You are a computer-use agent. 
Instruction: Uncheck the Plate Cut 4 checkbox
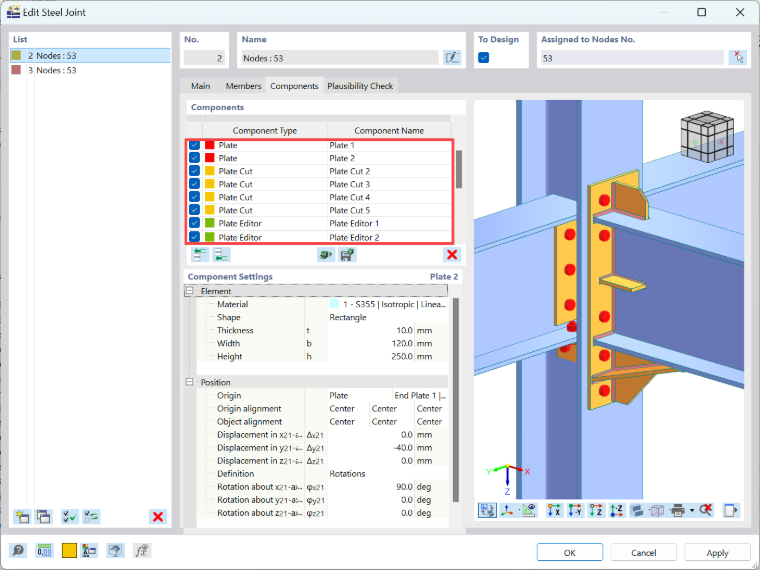(194, 197)
